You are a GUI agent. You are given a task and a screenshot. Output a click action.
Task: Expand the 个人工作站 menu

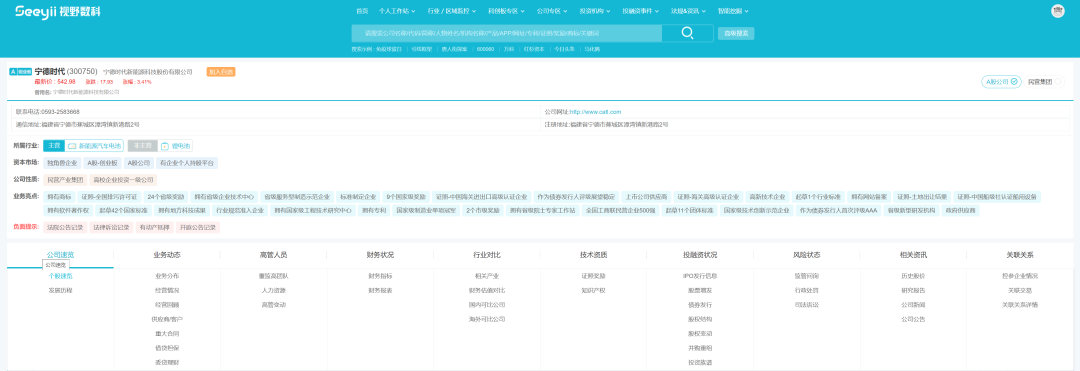397,12
